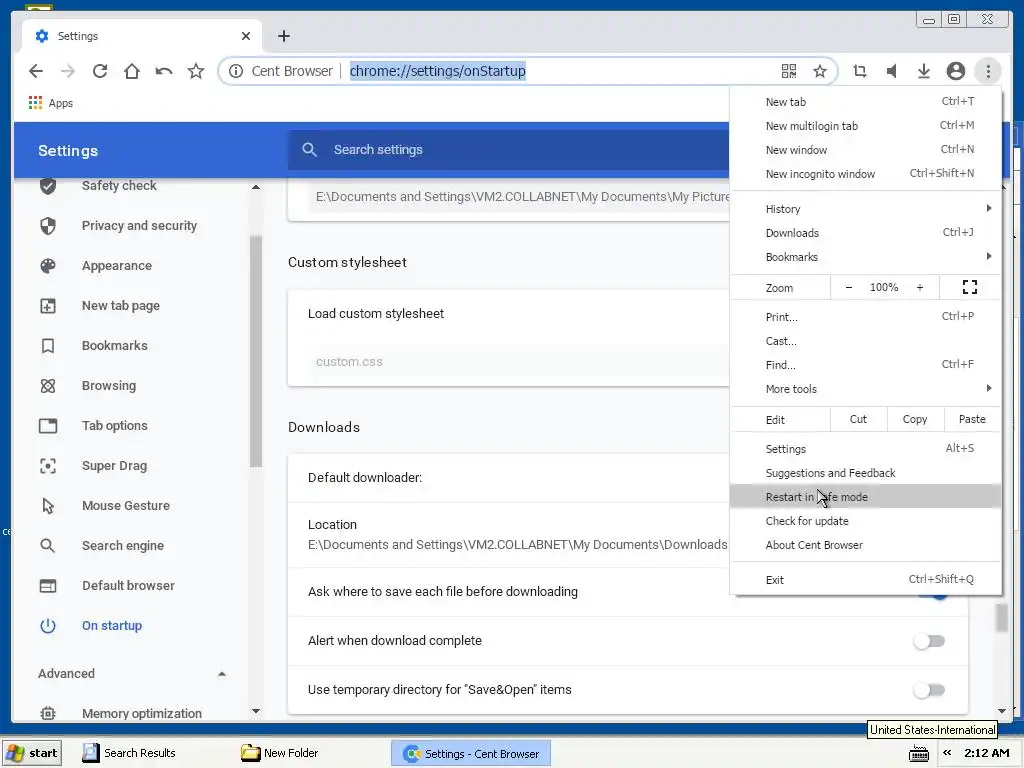Click the custom.css stylesheet field

[x=519, y=362]
